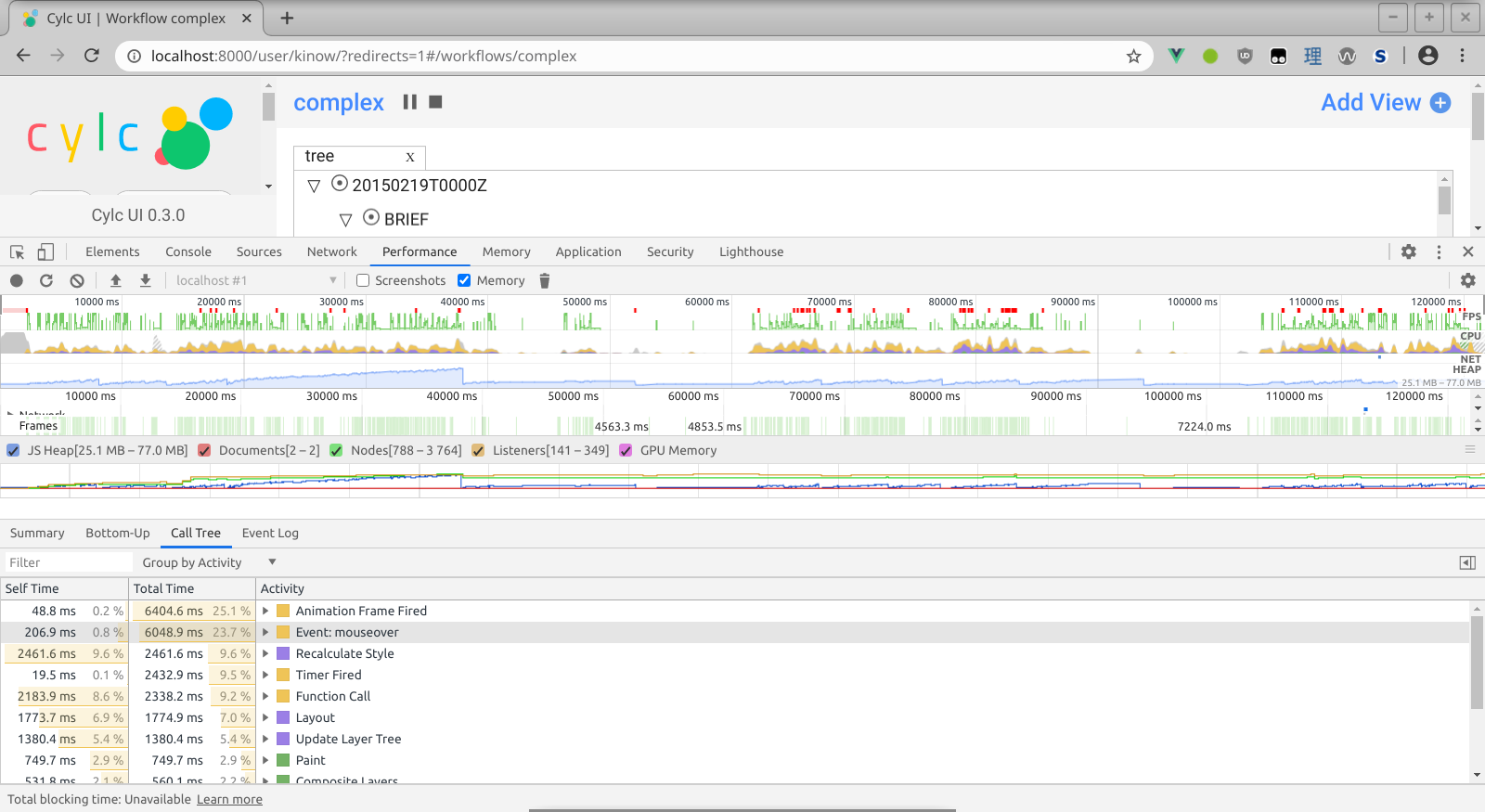
Task: Open DevTools settings gear
Action: 1409,251
